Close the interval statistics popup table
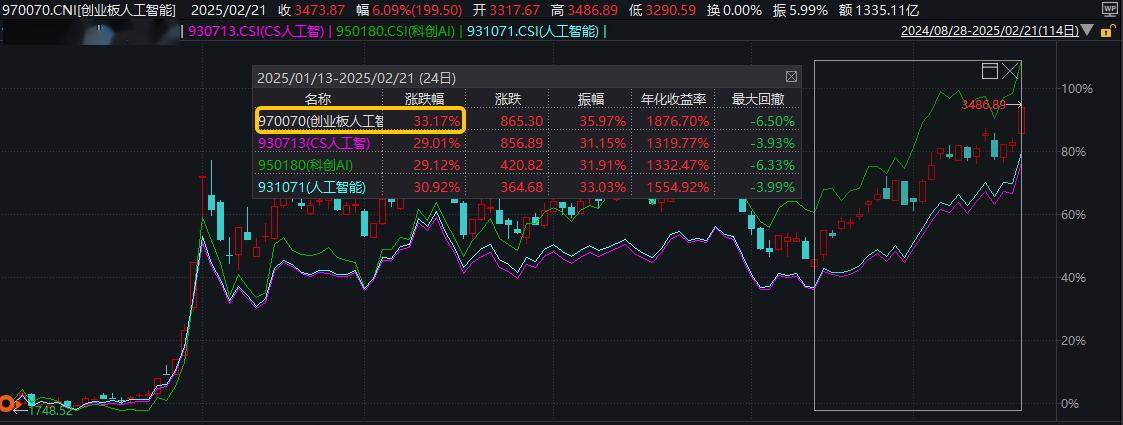This screenshot has height=425, width=1123. pos(792,77)
